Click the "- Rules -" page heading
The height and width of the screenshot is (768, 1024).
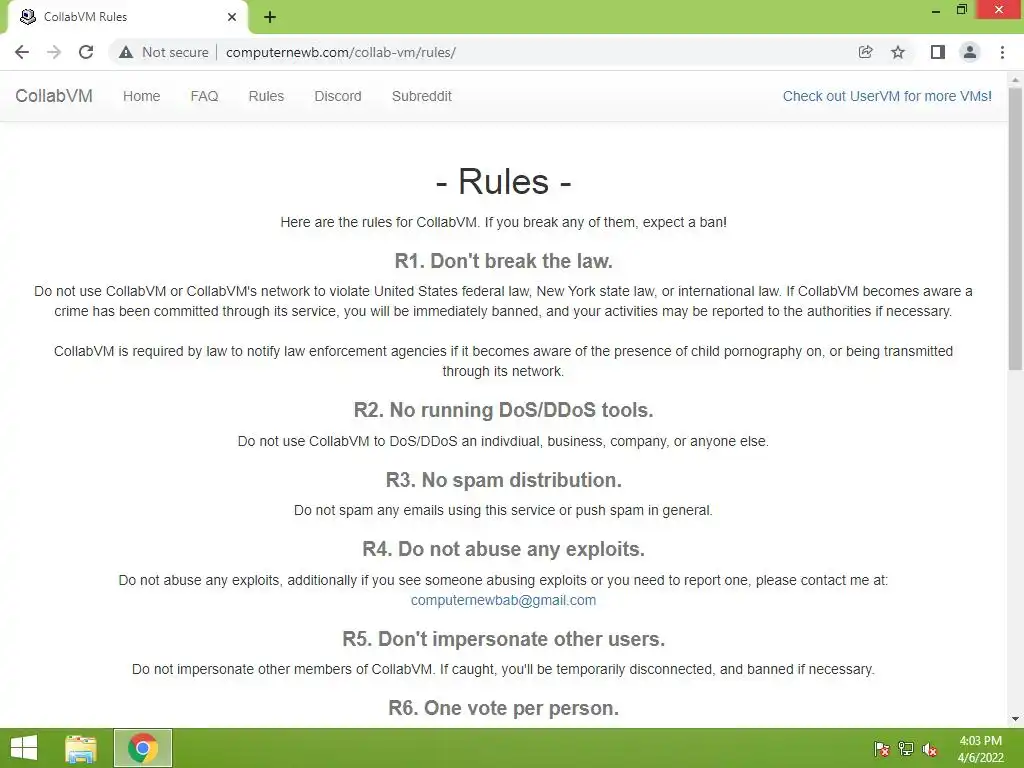[x=504, y=182]
